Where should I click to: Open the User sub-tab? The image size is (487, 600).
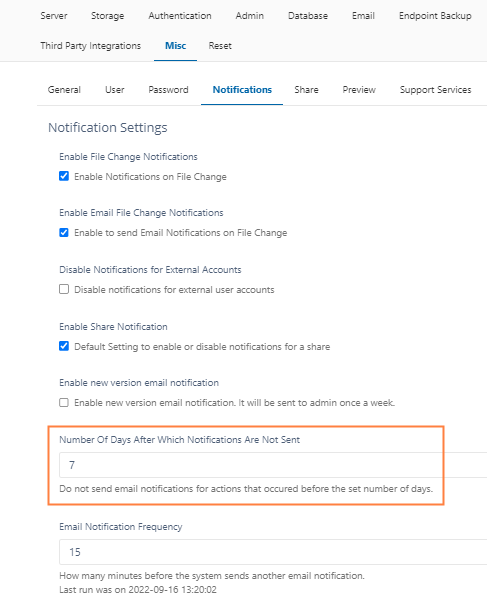click(x=115, y=90)
